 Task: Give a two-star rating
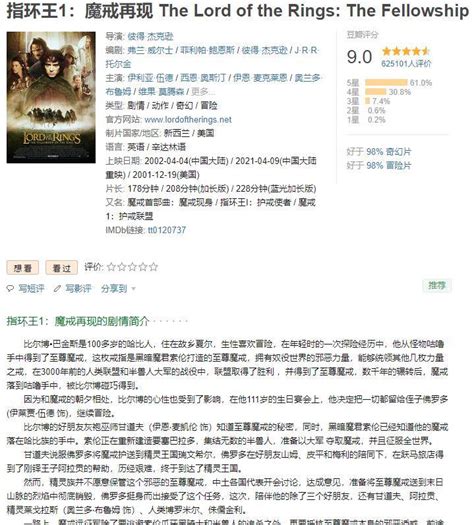tap(122, 267)
